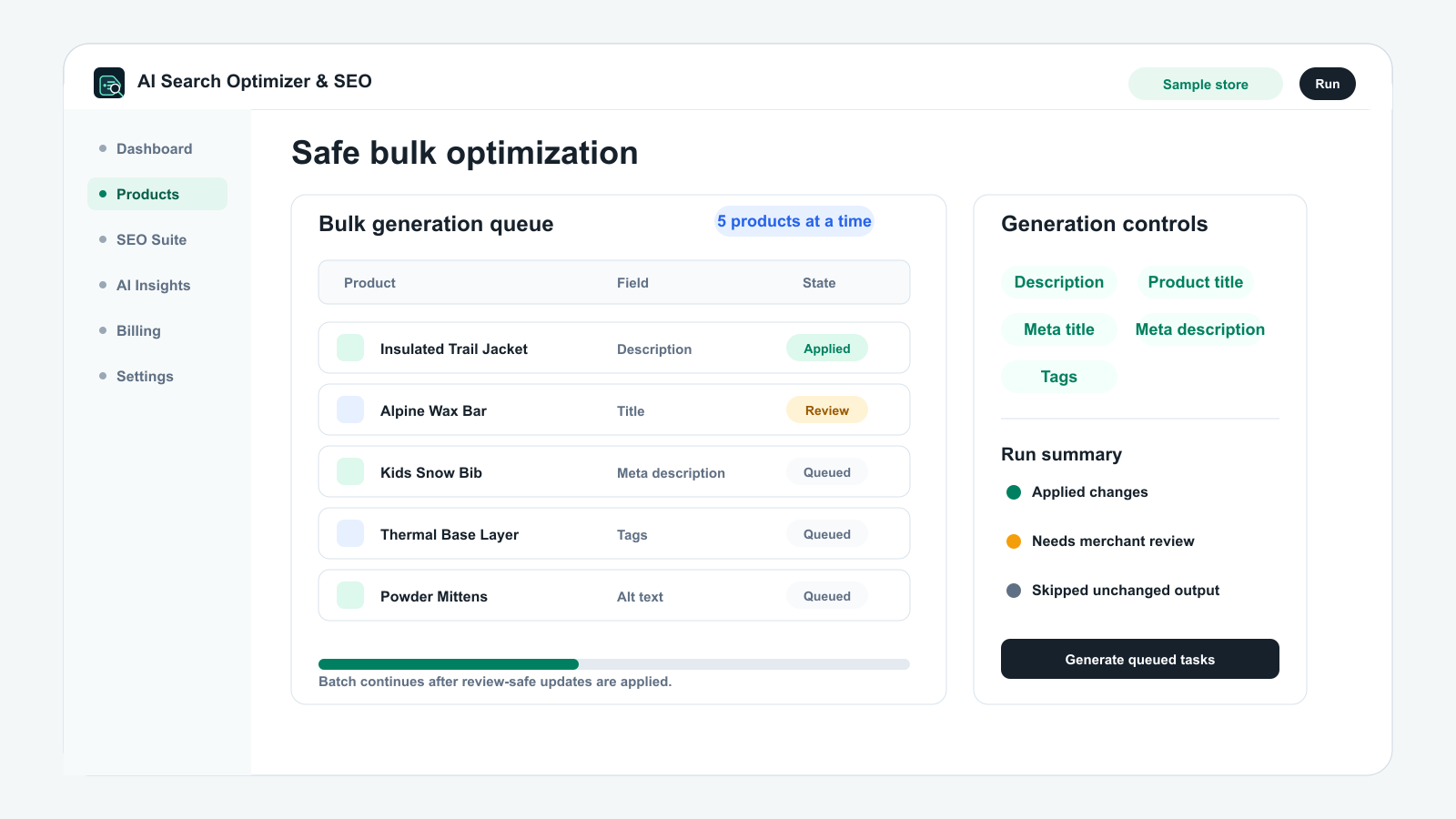Select the Kids Snow Bib product thumbnail
This screenshot has width=1456, height=819.
click(x=350, y=471)
